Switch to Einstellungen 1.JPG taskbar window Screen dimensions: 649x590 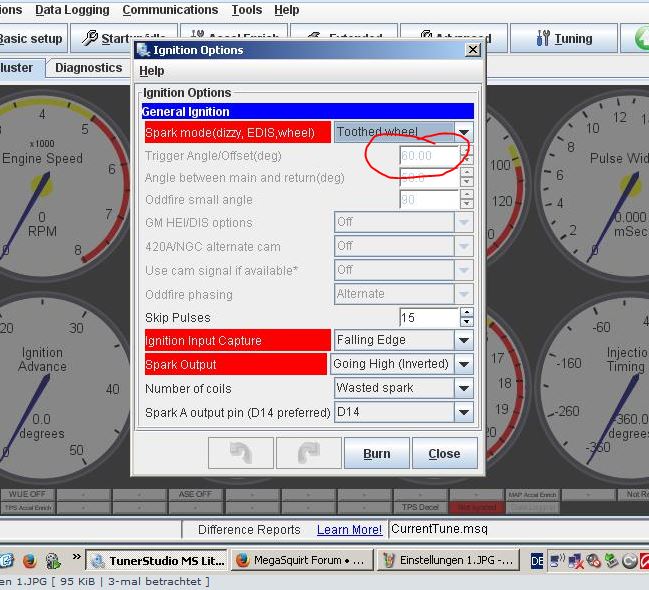[x=448, y=561]
